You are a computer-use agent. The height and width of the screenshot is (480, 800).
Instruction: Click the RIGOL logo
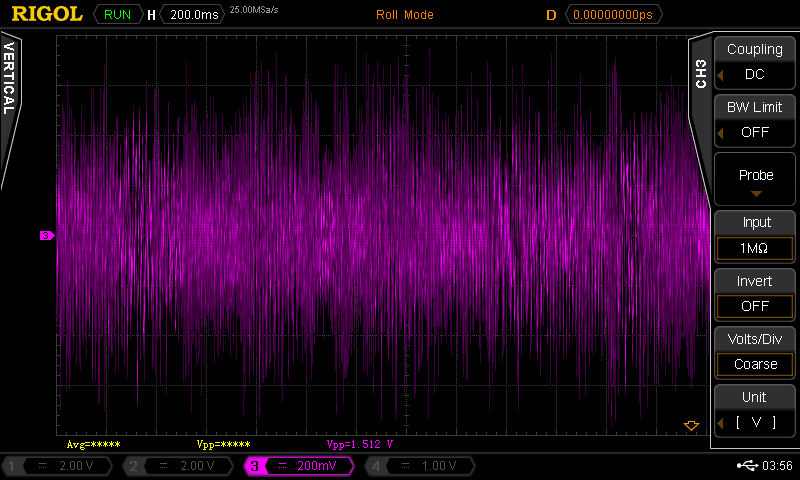[x=45, y=14]
